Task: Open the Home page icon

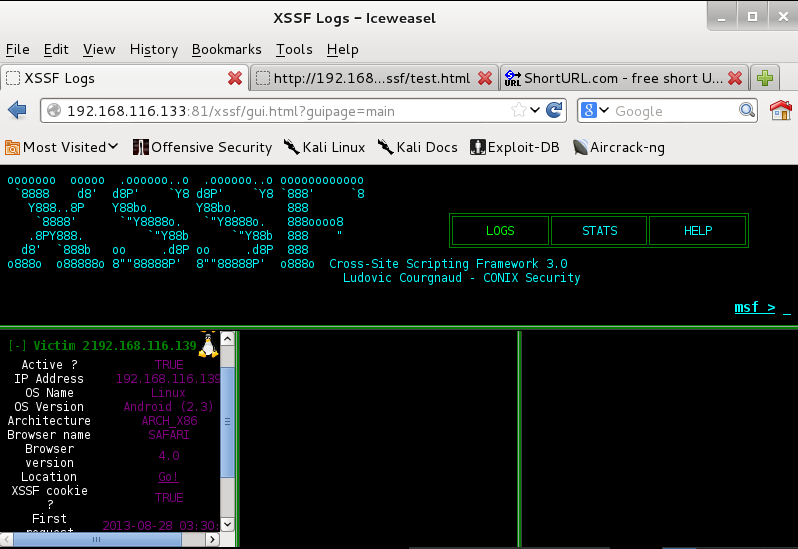Action: click(x=780, y=110)
